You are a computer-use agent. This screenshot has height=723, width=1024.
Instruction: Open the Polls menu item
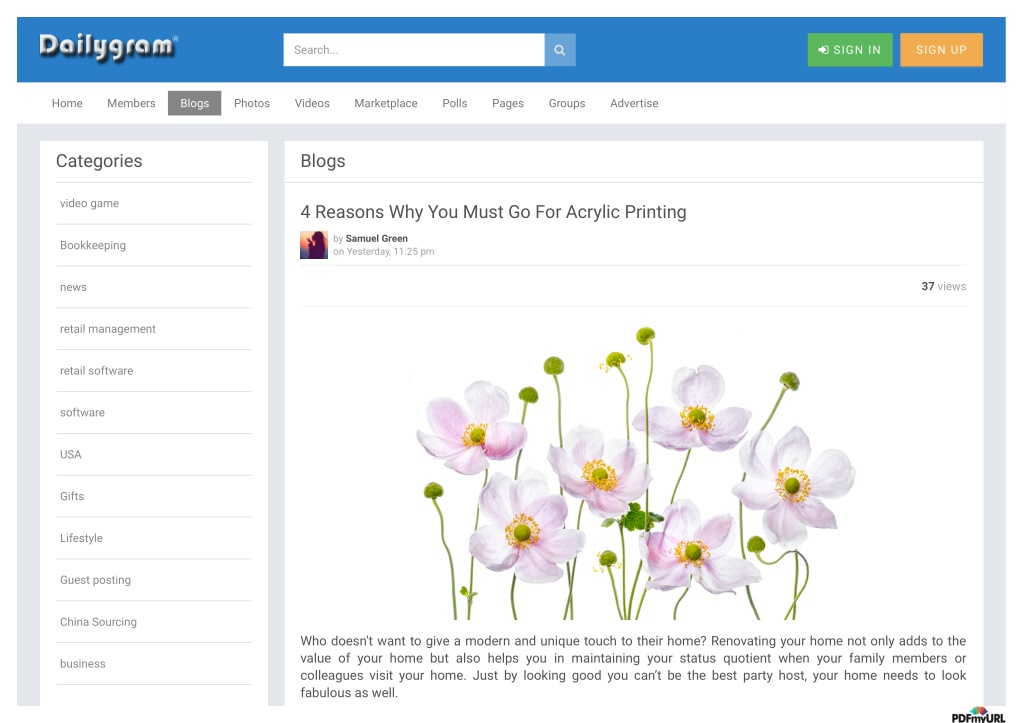tap(455, 103)
